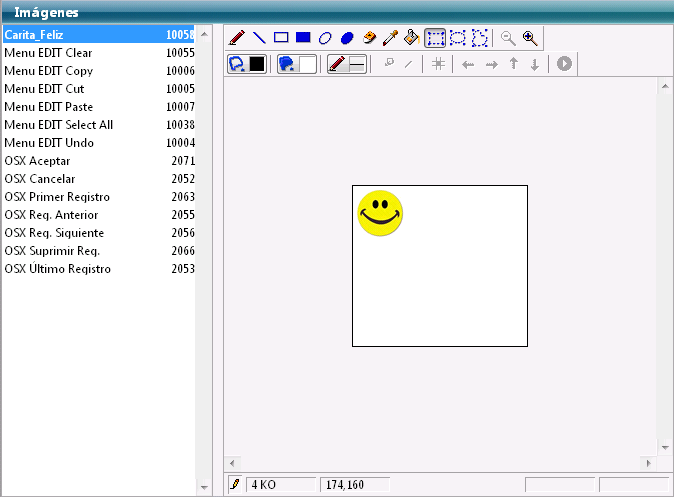Screen dimensions: 674x497
Task: Click the zoom in magnifier
Action: point(530,38)
